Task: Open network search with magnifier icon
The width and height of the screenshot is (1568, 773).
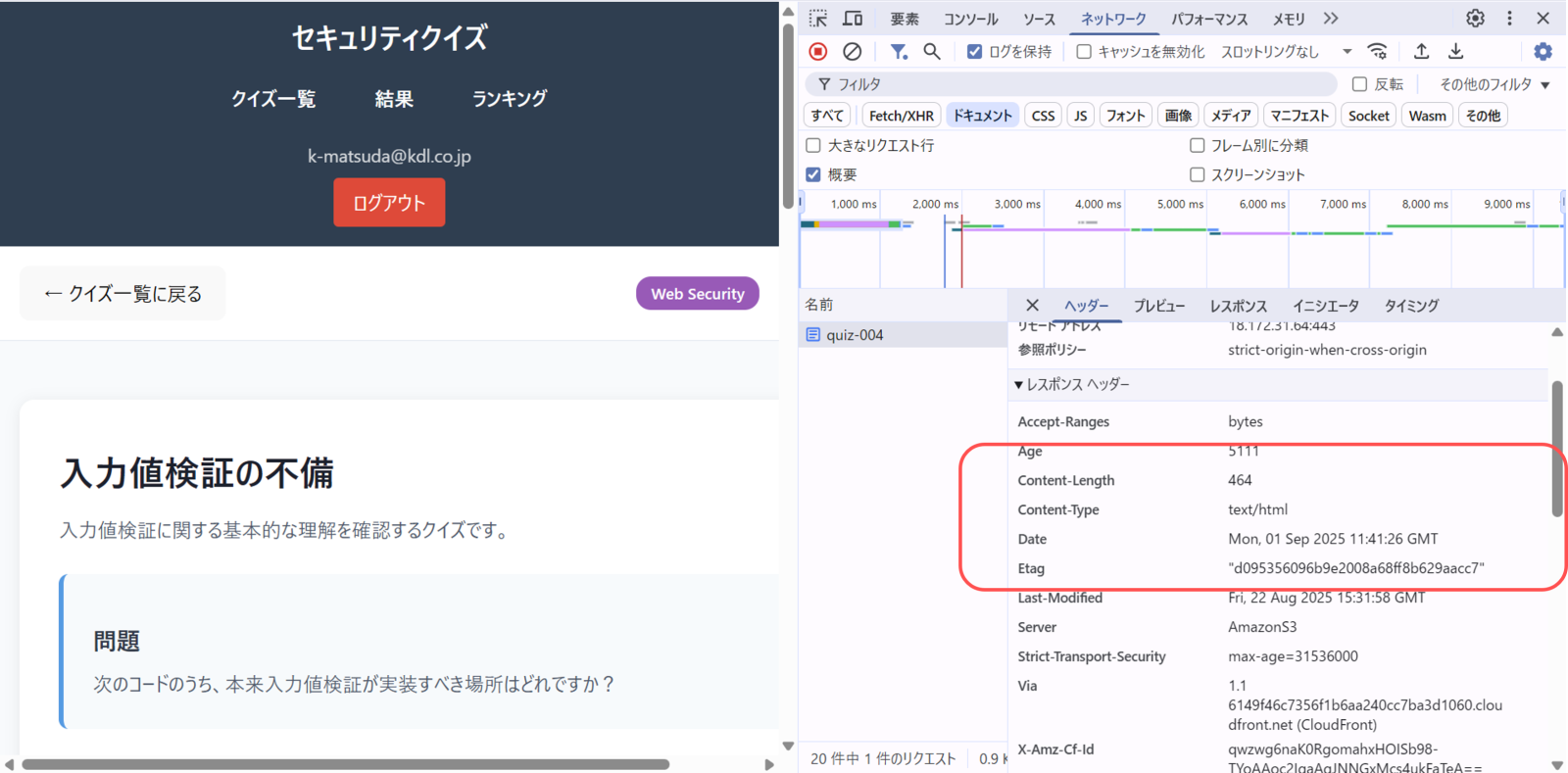Action: pos(932,52)
